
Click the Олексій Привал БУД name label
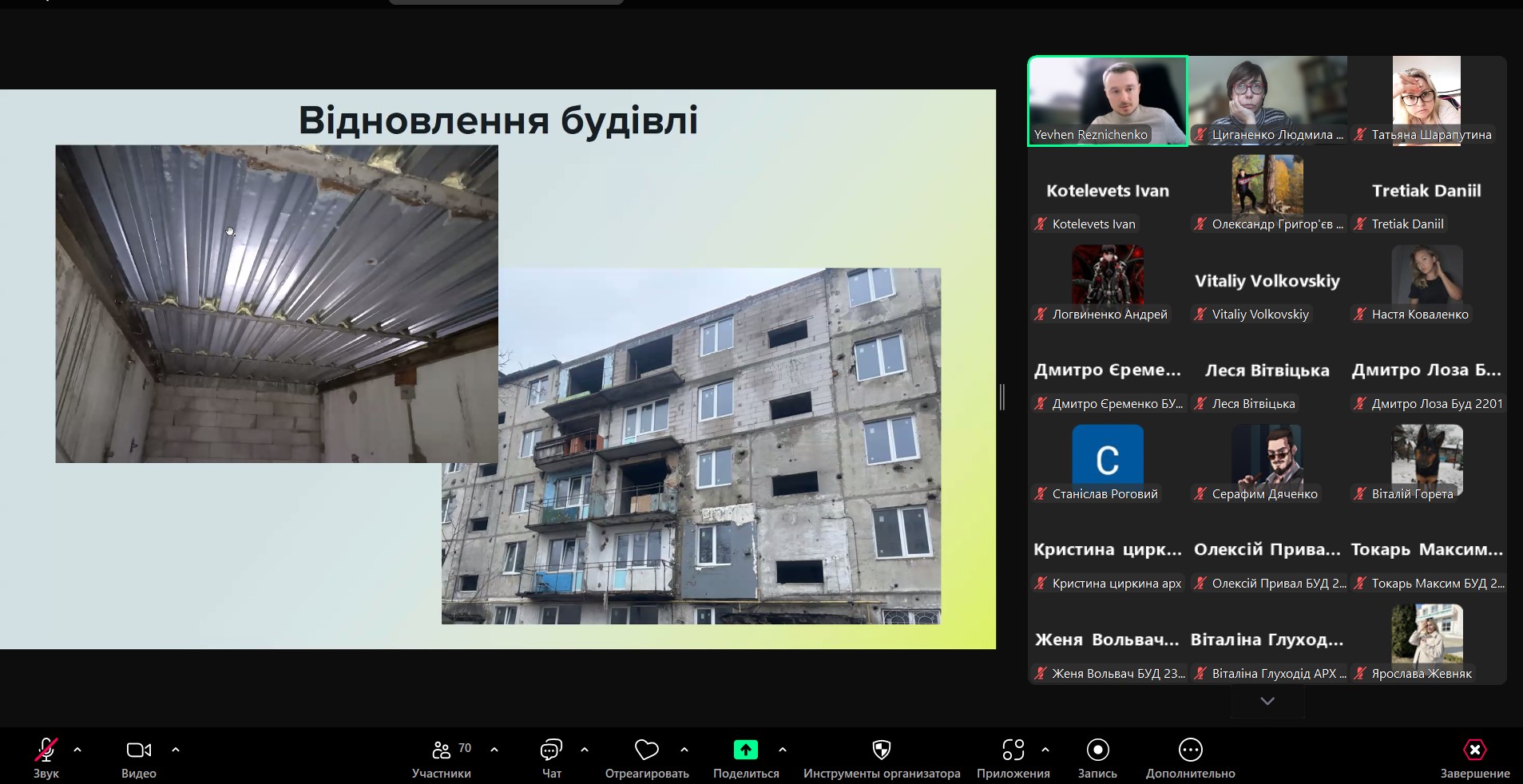(1279, 584)
